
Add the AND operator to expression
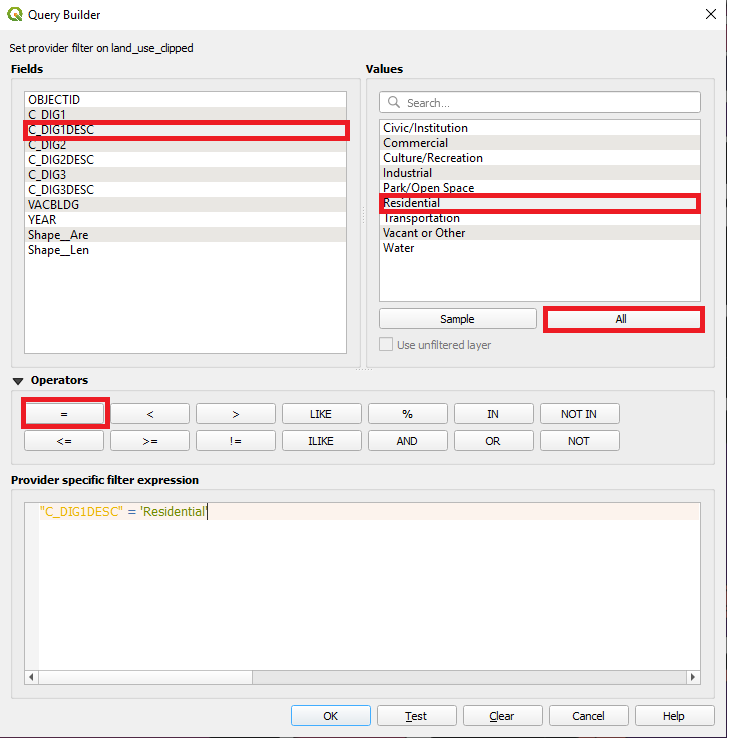(x=407, y=441)
